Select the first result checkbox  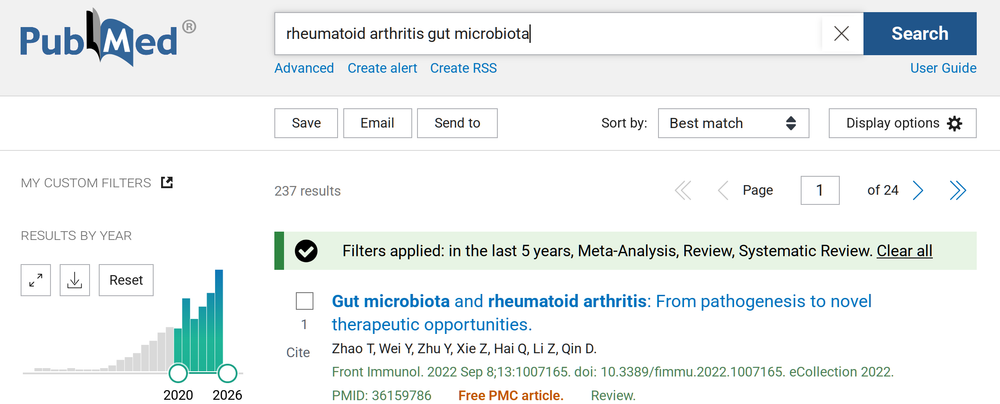[305, 301]
